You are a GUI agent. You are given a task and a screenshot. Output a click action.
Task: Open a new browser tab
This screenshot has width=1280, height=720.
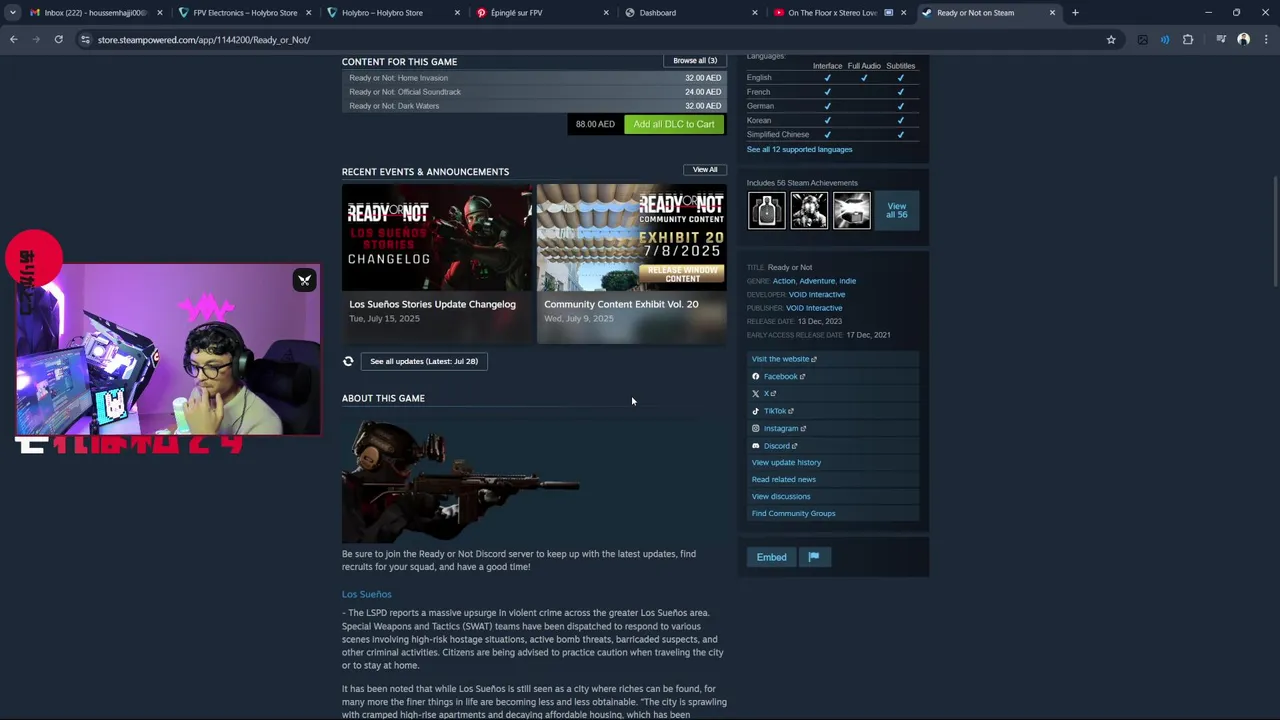pyautogui.click(x=1075, y=13)
